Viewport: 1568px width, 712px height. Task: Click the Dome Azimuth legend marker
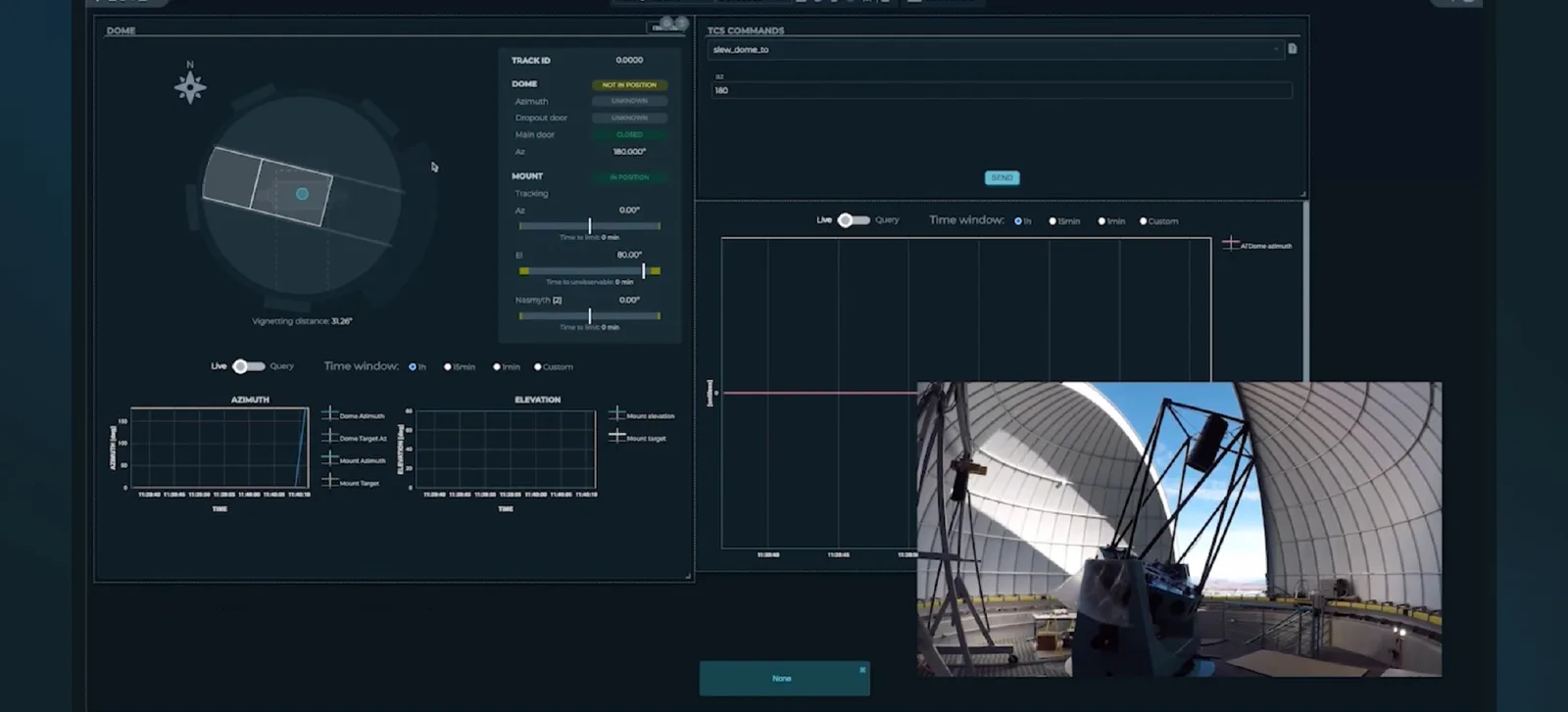(x=330, y=414)
